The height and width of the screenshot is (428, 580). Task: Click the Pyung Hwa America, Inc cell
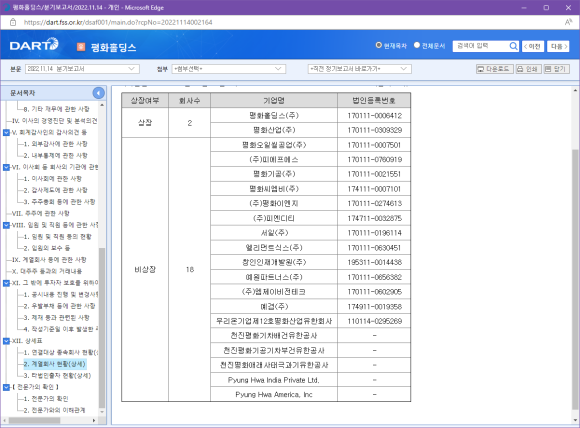274,395
